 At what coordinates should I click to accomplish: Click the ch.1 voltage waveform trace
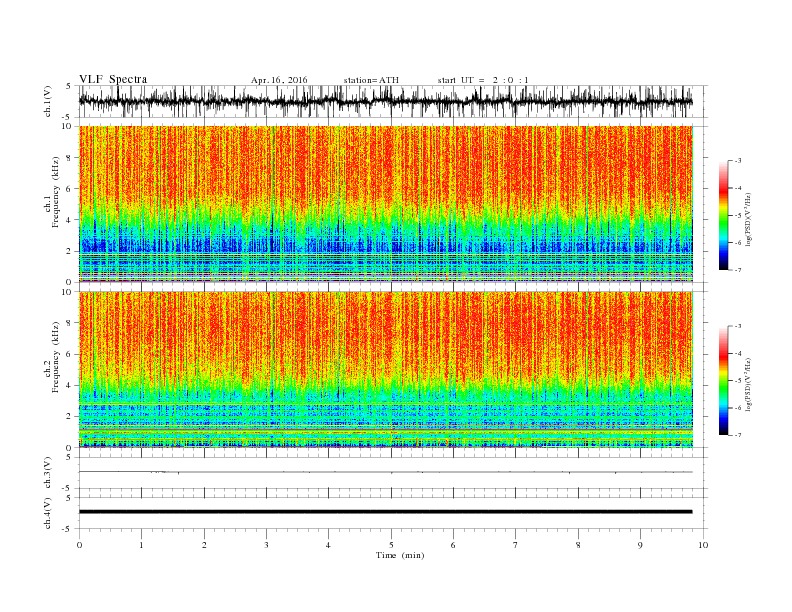click(x=385, y=101)
